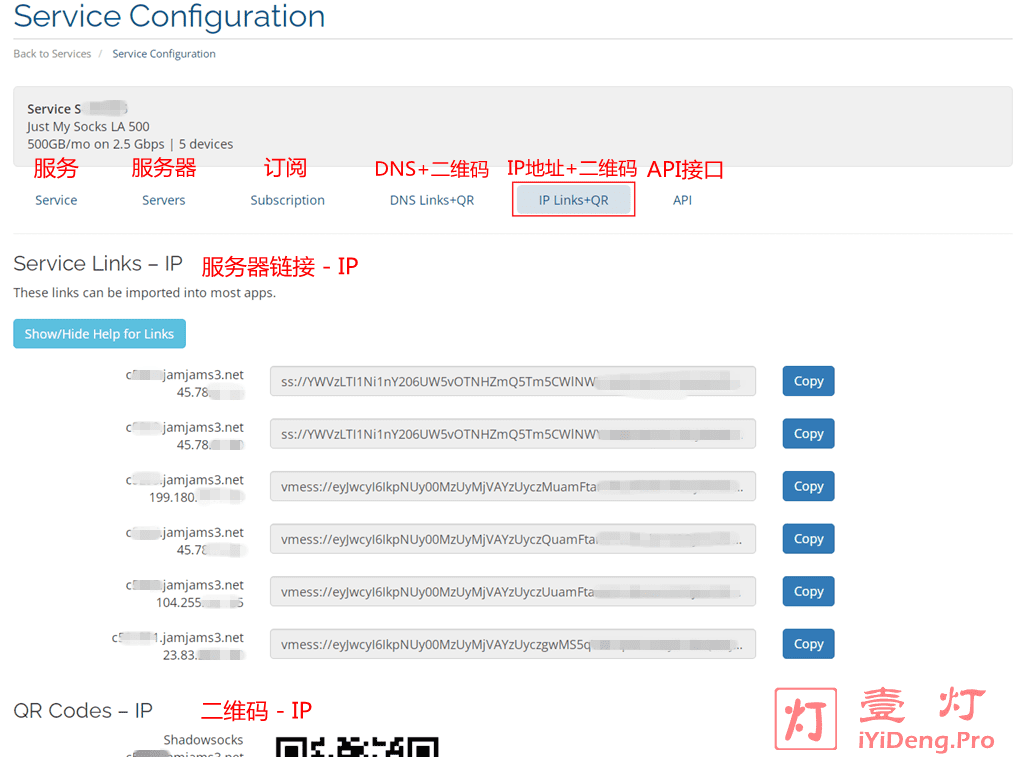Screen dimensions: 1024x757
Task: Select the second ss:// link field
Action: click(513, 434)
